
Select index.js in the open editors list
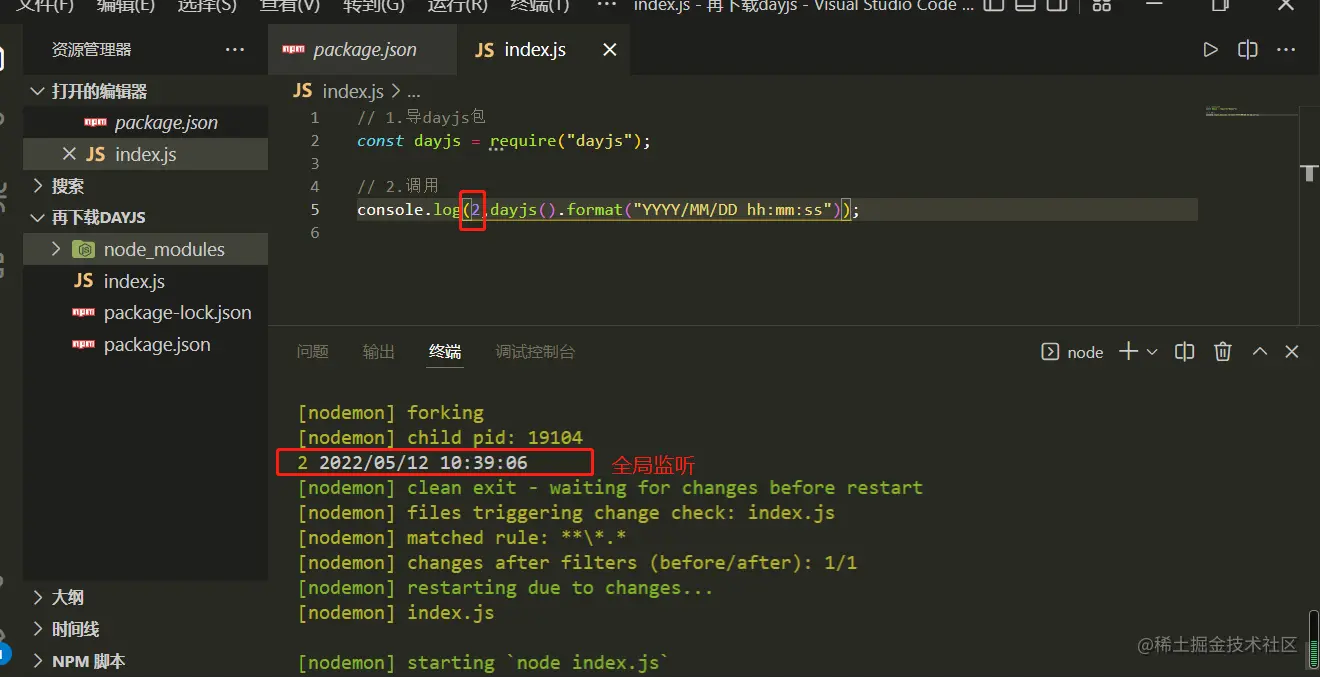point(146,154)
